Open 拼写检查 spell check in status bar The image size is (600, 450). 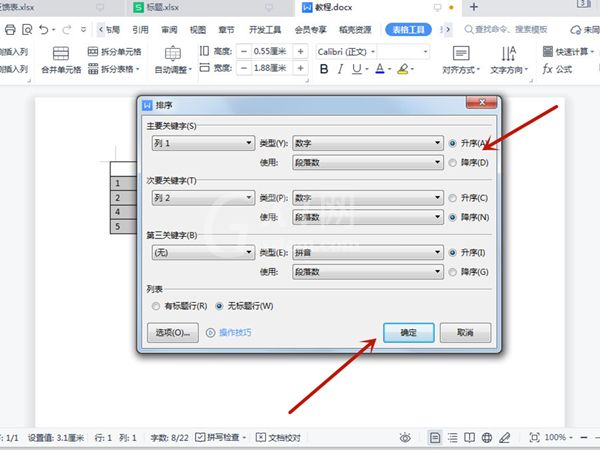(220, 437)
